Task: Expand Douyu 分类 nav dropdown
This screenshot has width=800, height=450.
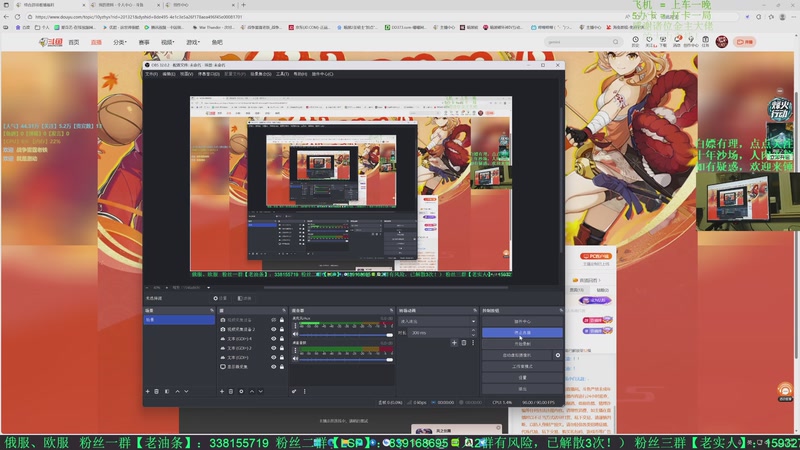Action: 119,42
